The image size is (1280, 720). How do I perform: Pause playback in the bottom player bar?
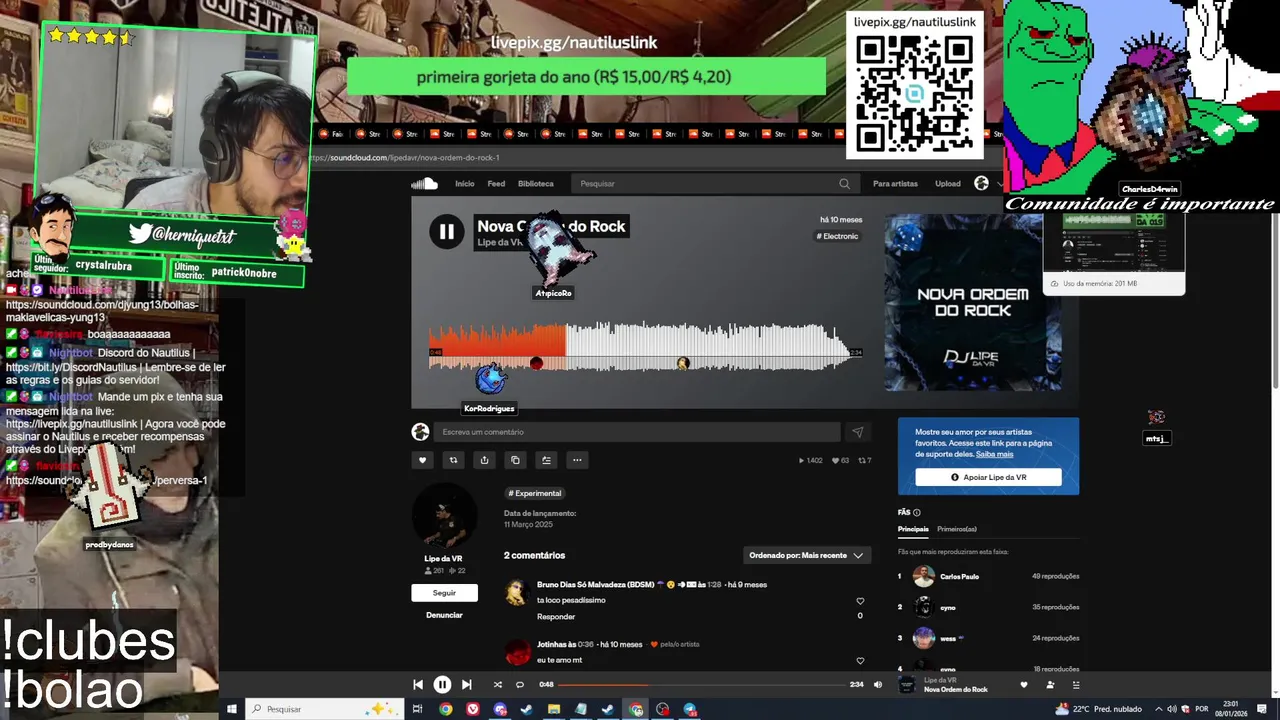tap(442, 685)
